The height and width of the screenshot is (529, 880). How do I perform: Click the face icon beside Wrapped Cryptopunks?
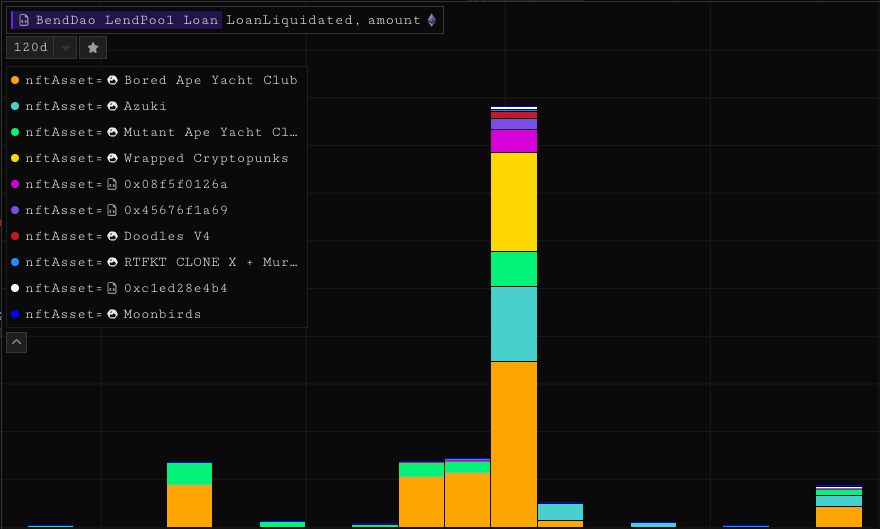point(112,158)
